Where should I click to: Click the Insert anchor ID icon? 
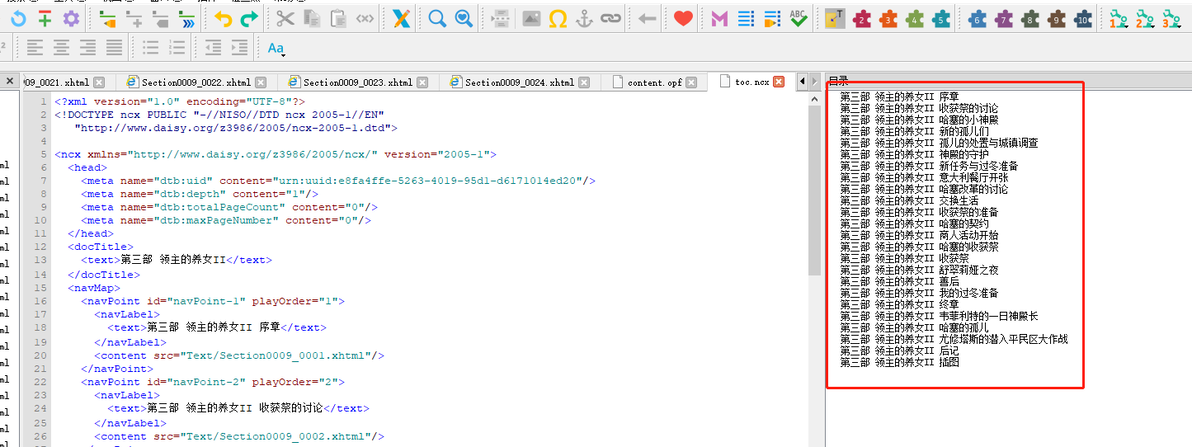584,20
